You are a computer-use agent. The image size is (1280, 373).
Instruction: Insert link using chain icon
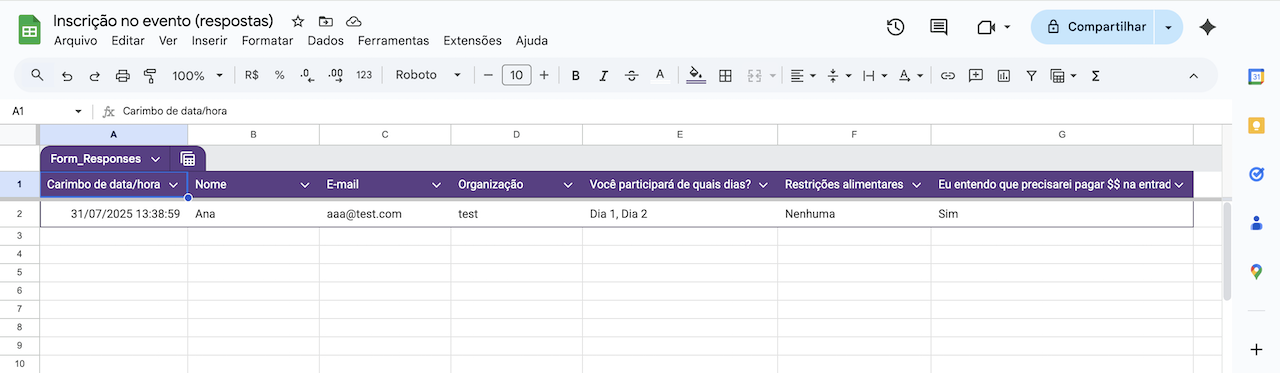pyautogui.click(x=948, y=75)
